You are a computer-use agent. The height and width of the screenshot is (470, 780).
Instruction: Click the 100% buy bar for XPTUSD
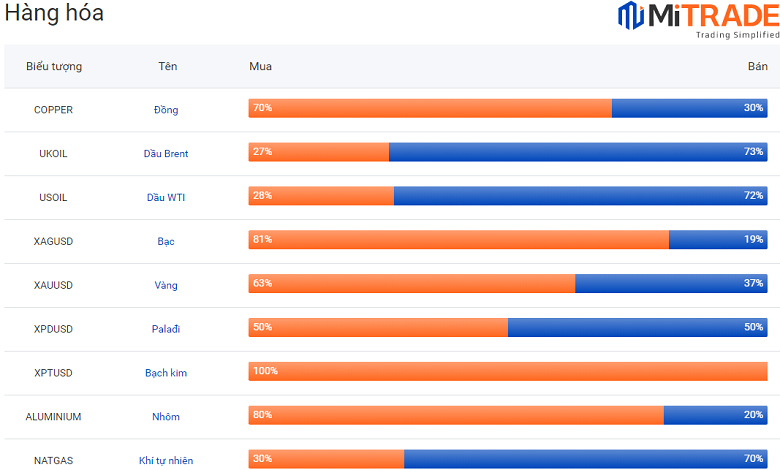tap(508, 371)
